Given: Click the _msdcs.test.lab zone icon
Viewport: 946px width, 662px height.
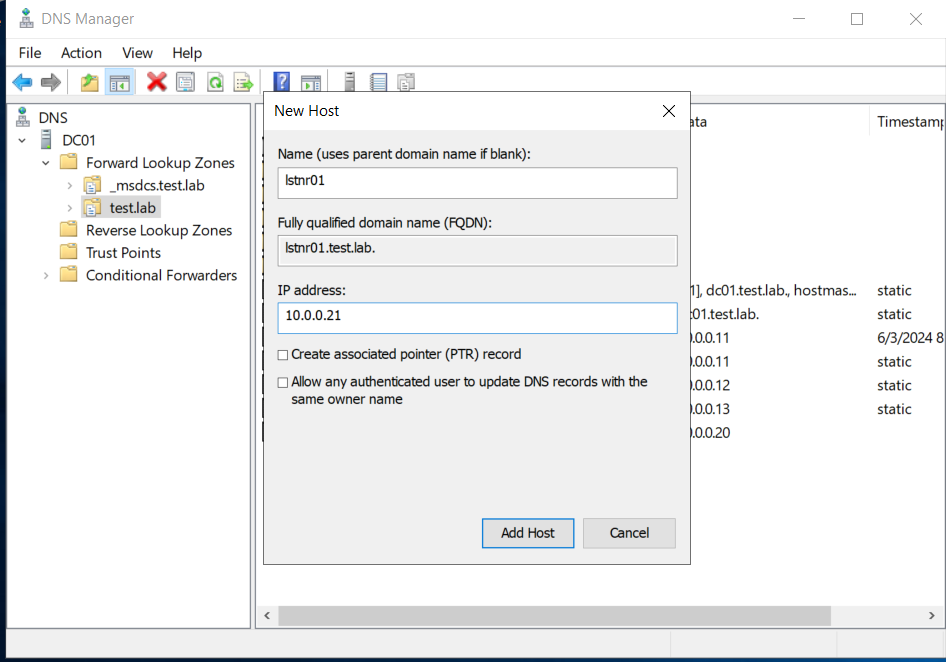Looking at the screenshot, I should (x=92, y=185).
